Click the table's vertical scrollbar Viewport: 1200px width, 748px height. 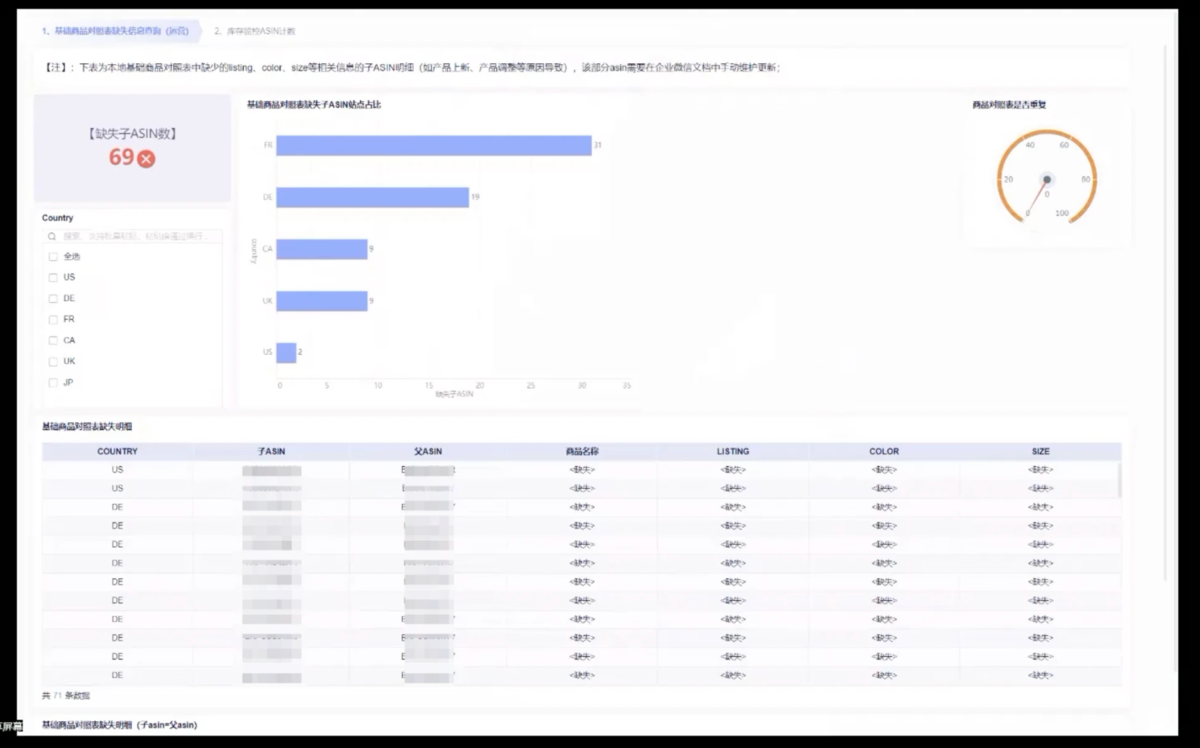(1119, 480)
